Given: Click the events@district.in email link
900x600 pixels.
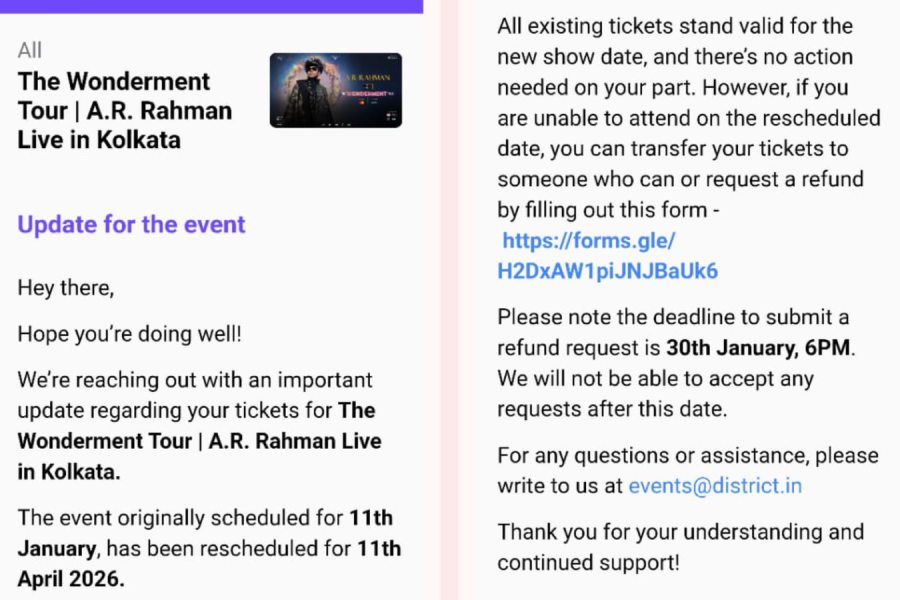Looking at the screenshot, I should (715, 486).
